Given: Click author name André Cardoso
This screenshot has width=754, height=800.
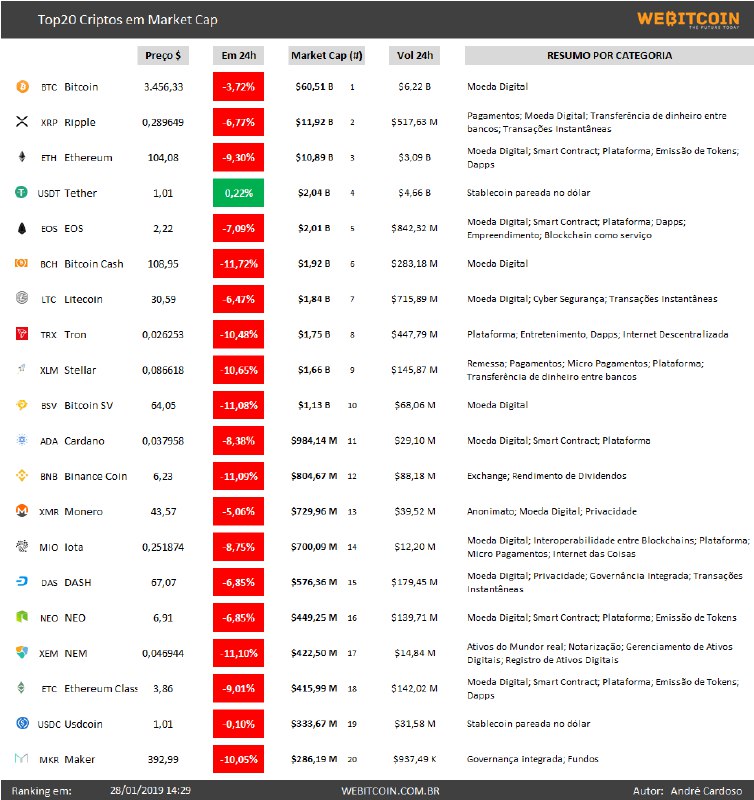Looking at the screenshot, I should (706, 791).
